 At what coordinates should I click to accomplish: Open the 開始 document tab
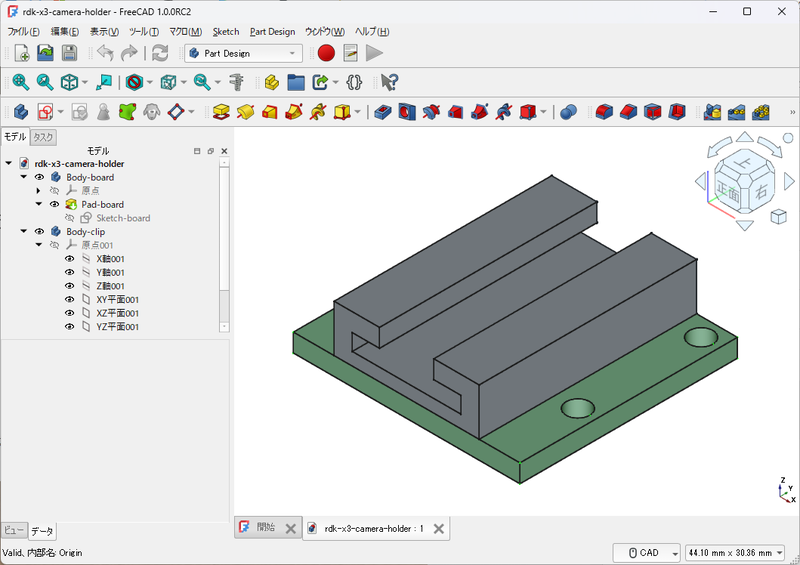point(266,528)
